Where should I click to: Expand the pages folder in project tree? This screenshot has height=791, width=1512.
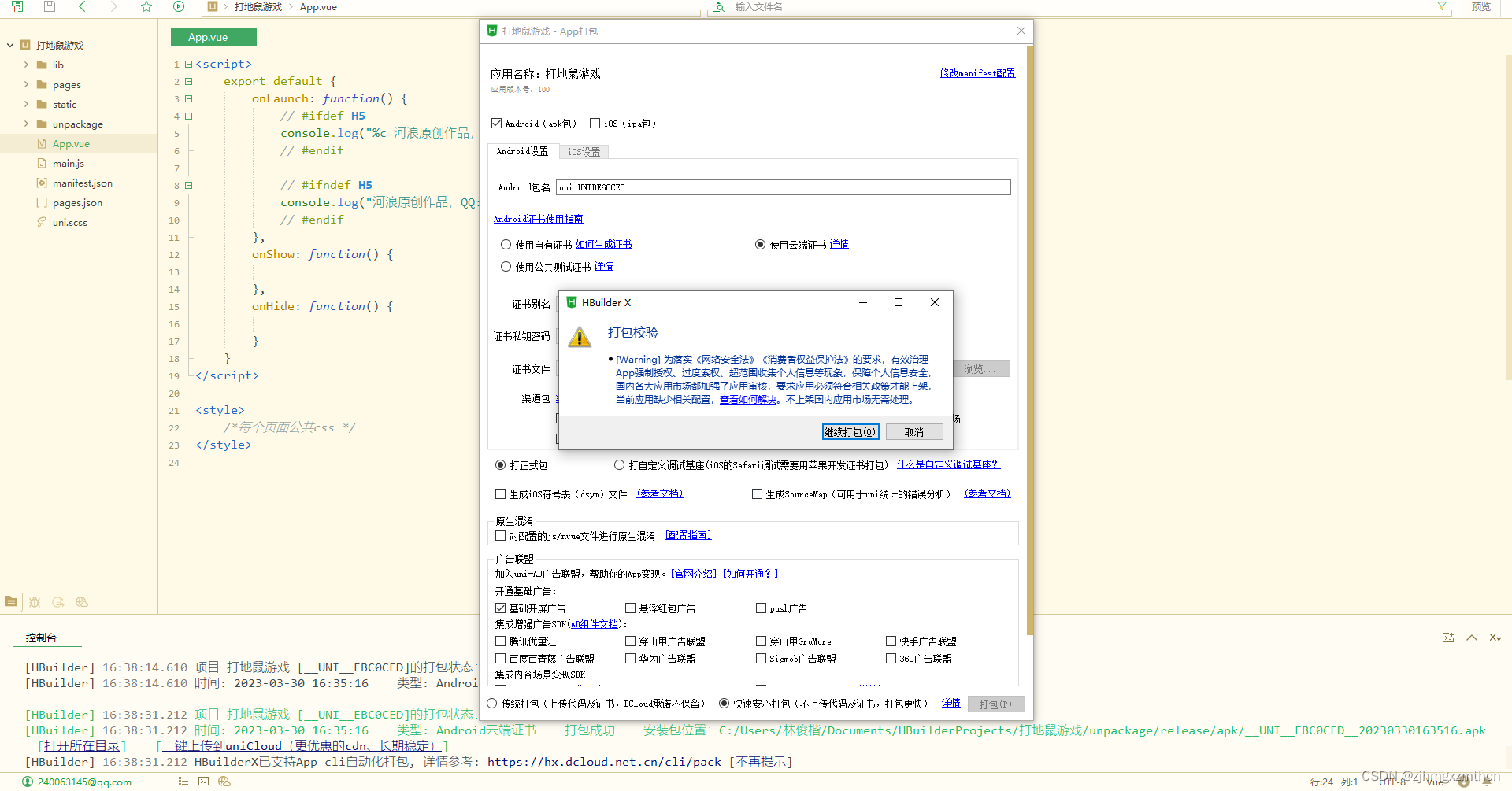pos(26,85)
